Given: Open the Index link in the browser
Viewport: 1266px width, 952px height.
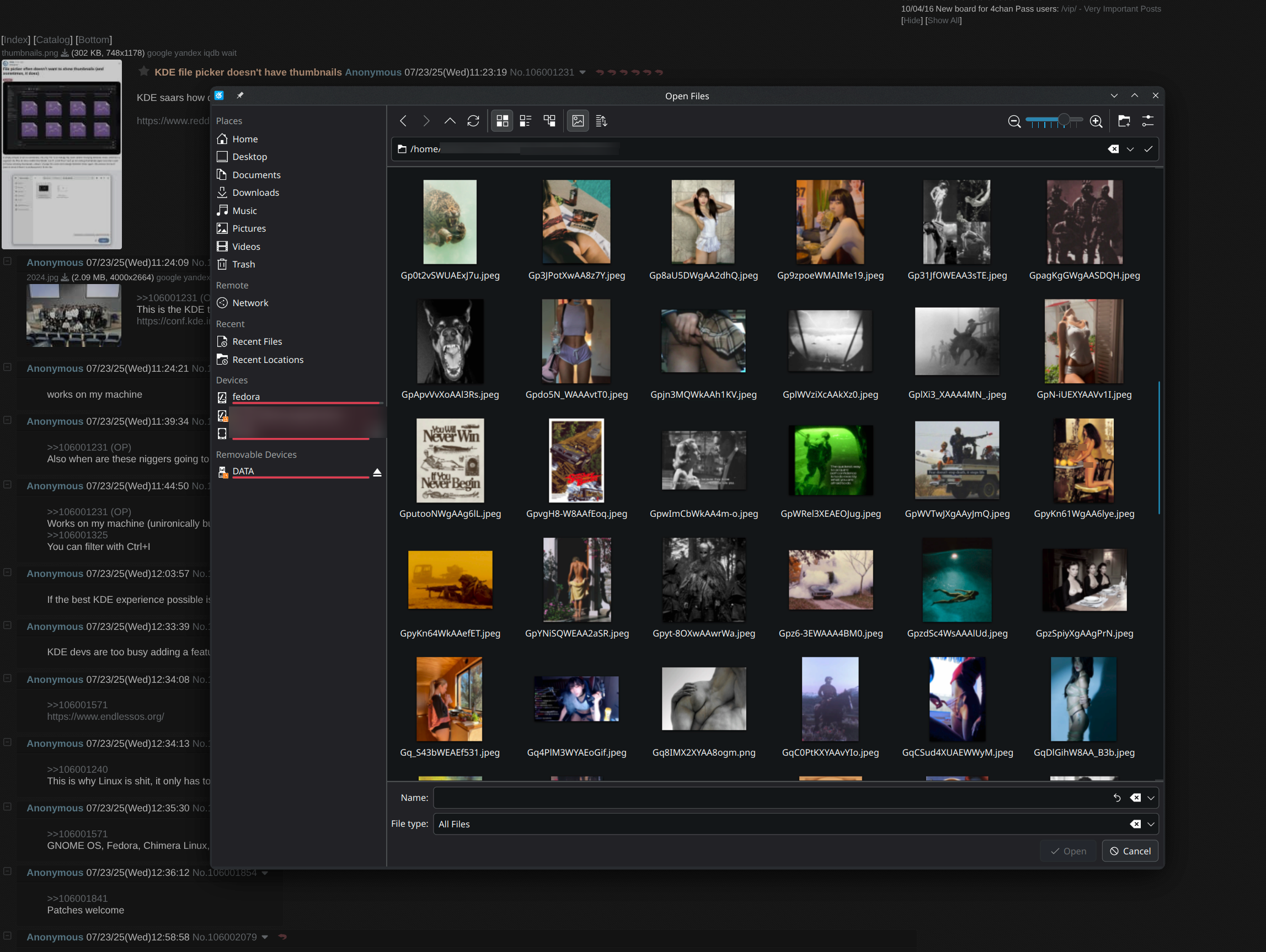Looking at the screenshot, I should click(15, 40).
